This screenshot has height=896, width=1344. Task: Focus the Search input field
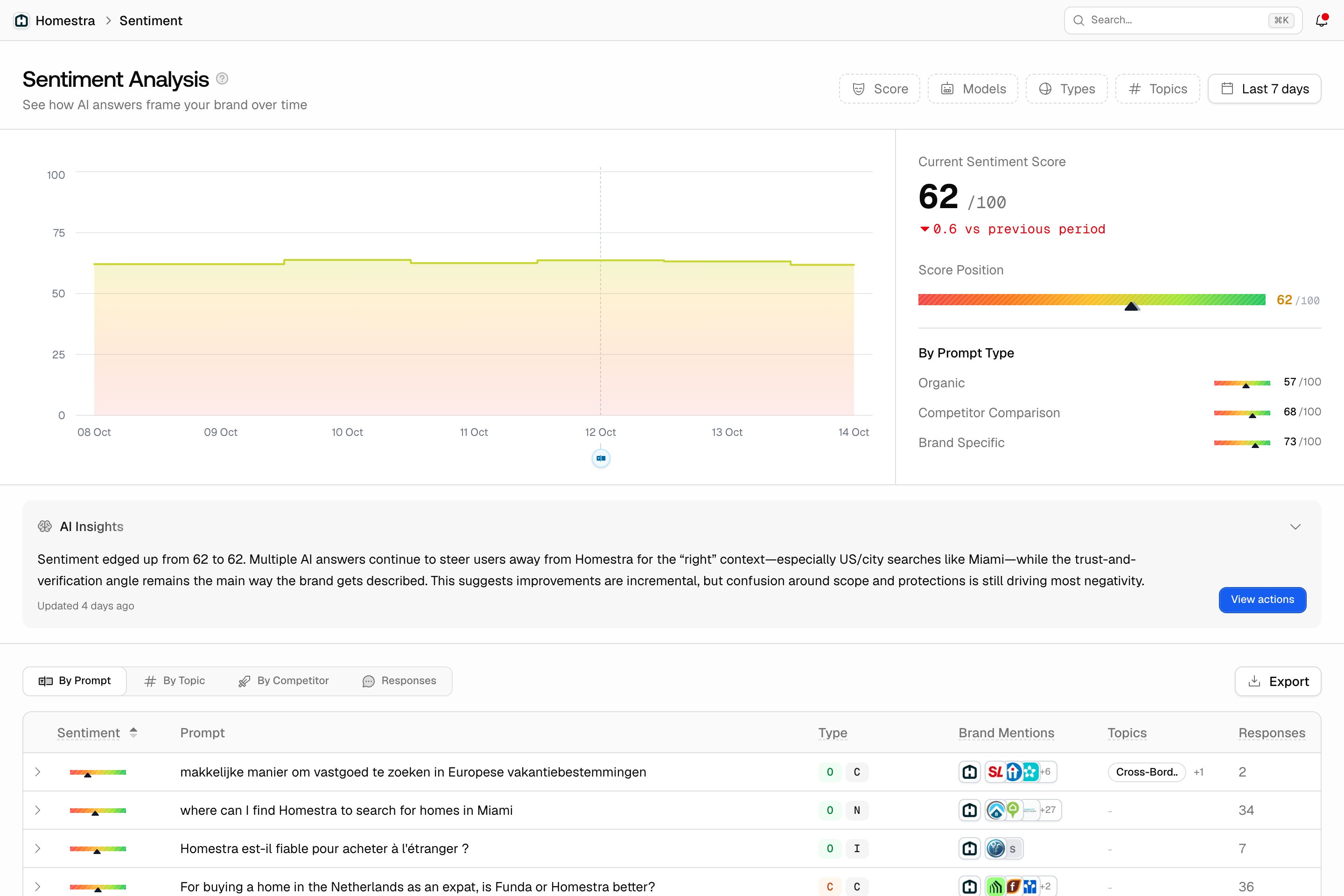pos(1183,21)
